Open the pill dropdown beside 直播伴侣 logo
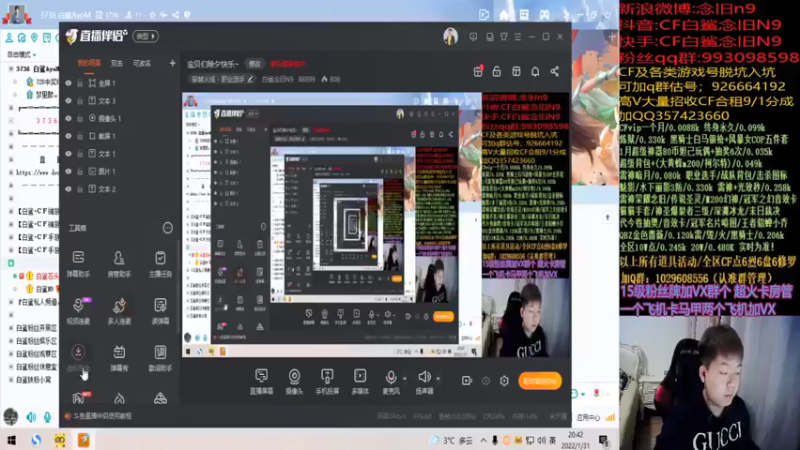 (x=145, y=36)
